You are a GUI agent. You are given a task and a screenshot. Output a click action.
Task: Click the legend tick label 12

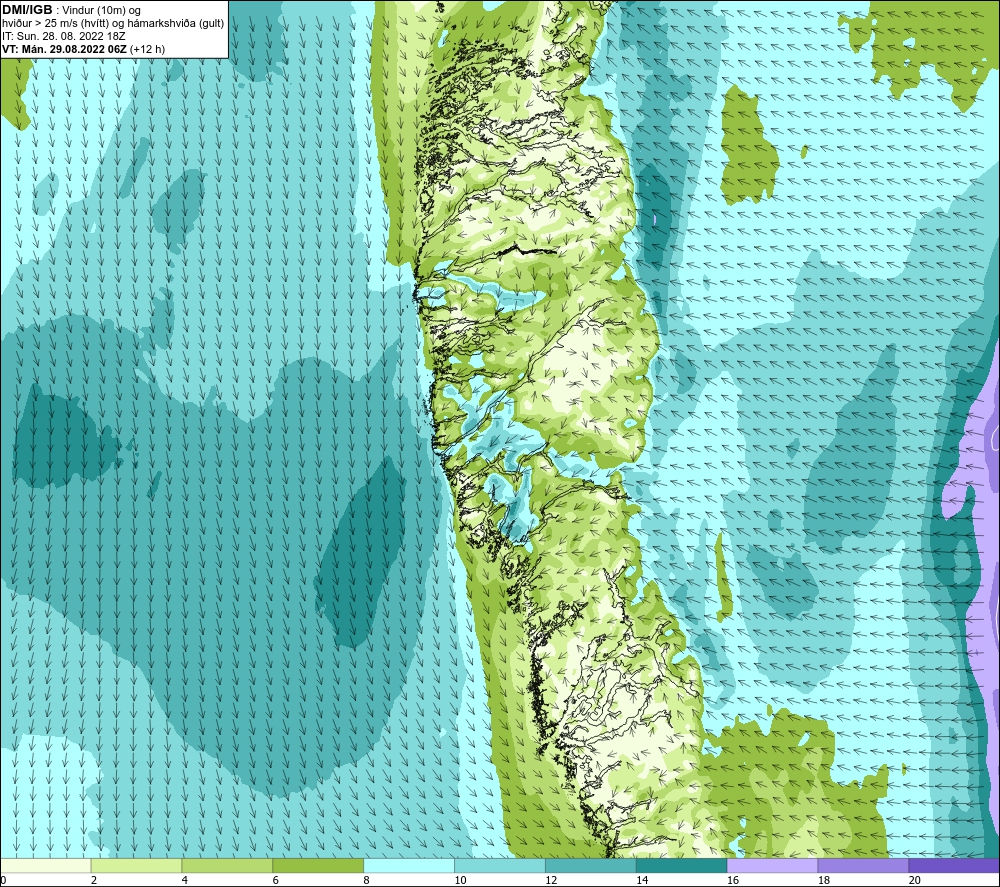coord(551,880)
